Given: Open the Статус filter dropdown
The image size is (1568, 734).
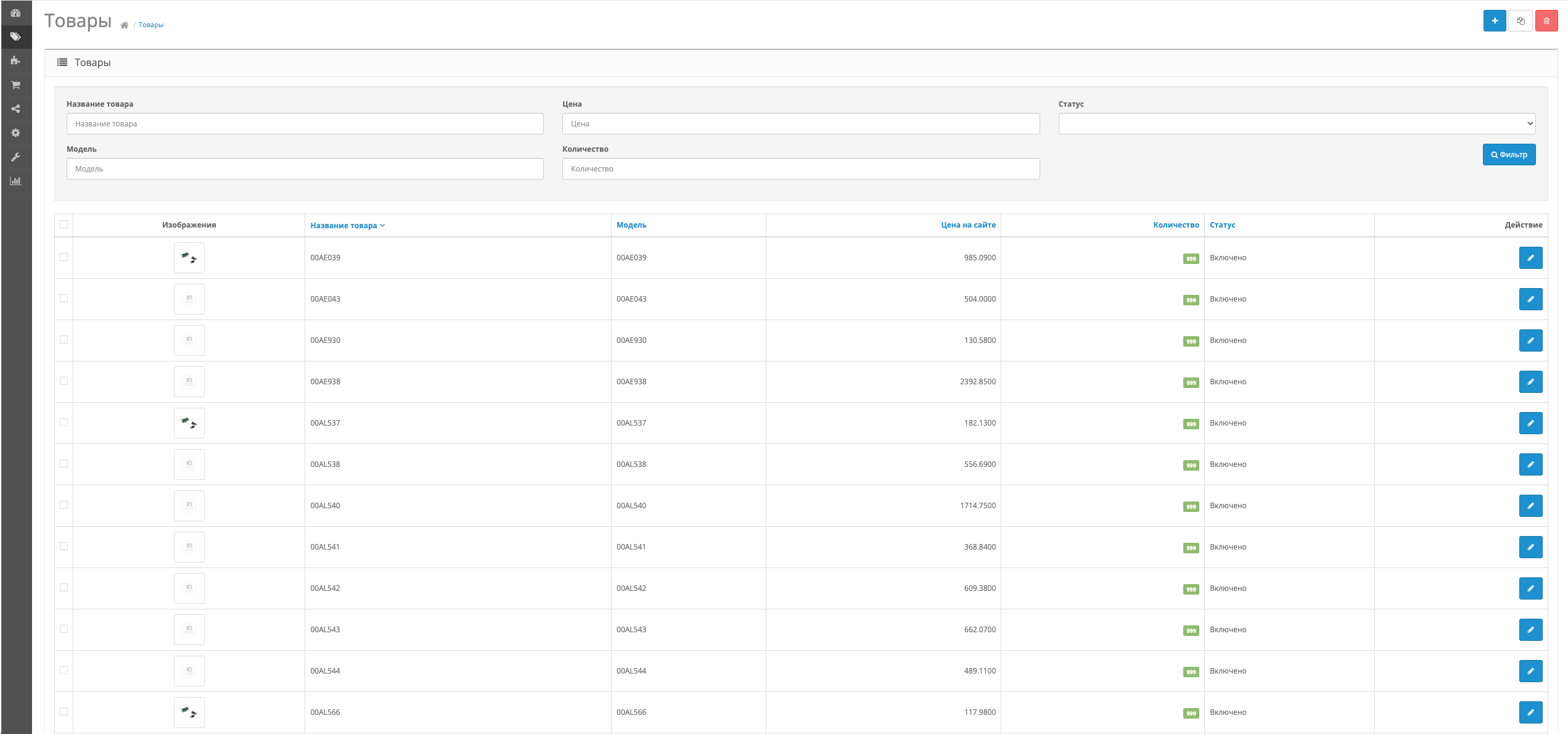Looking at the screenshot, I should point(1296,123).
